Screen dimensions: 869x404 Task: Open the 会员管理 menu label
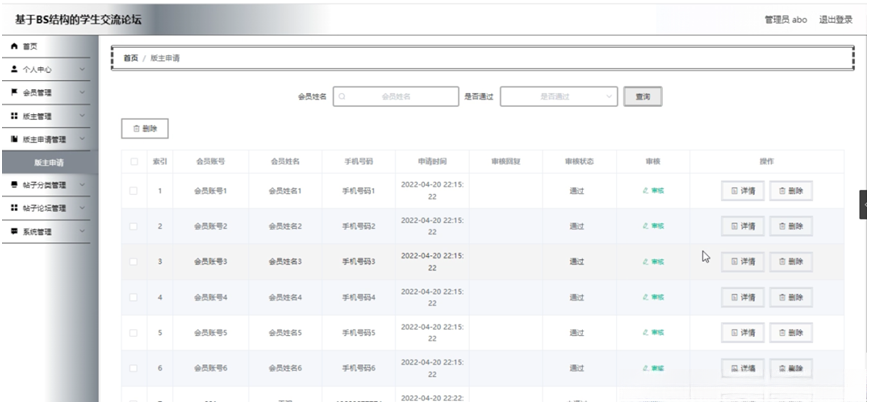38,93
